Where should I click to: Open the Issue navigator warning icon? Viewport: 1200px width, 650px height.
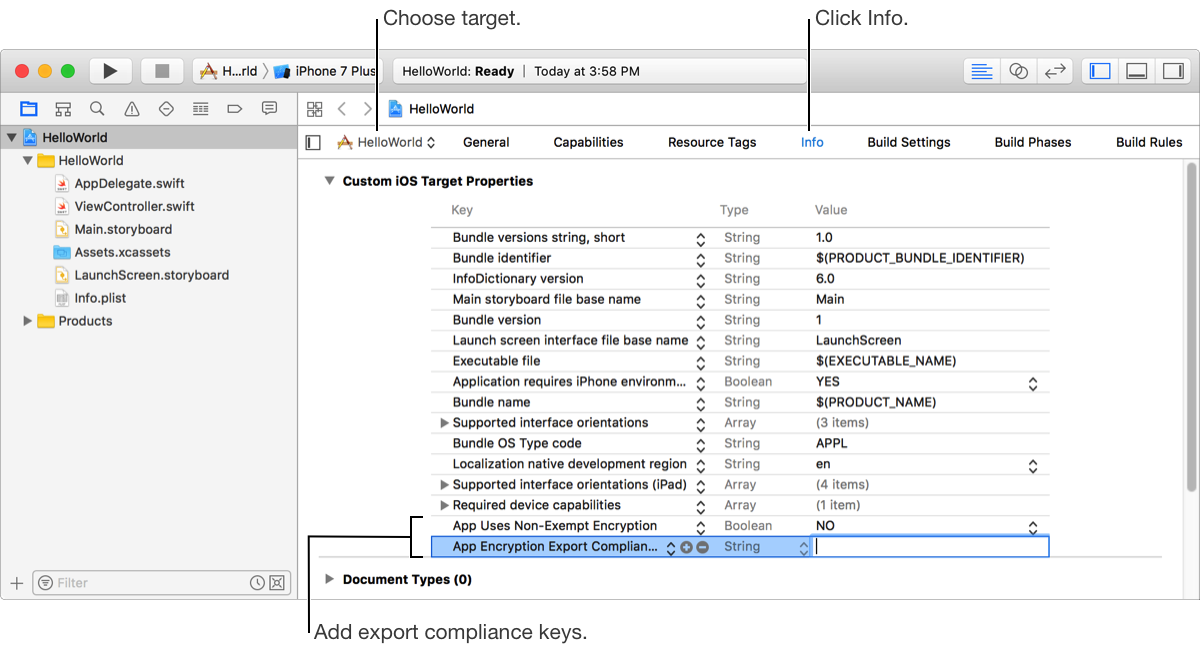[131, 108]
